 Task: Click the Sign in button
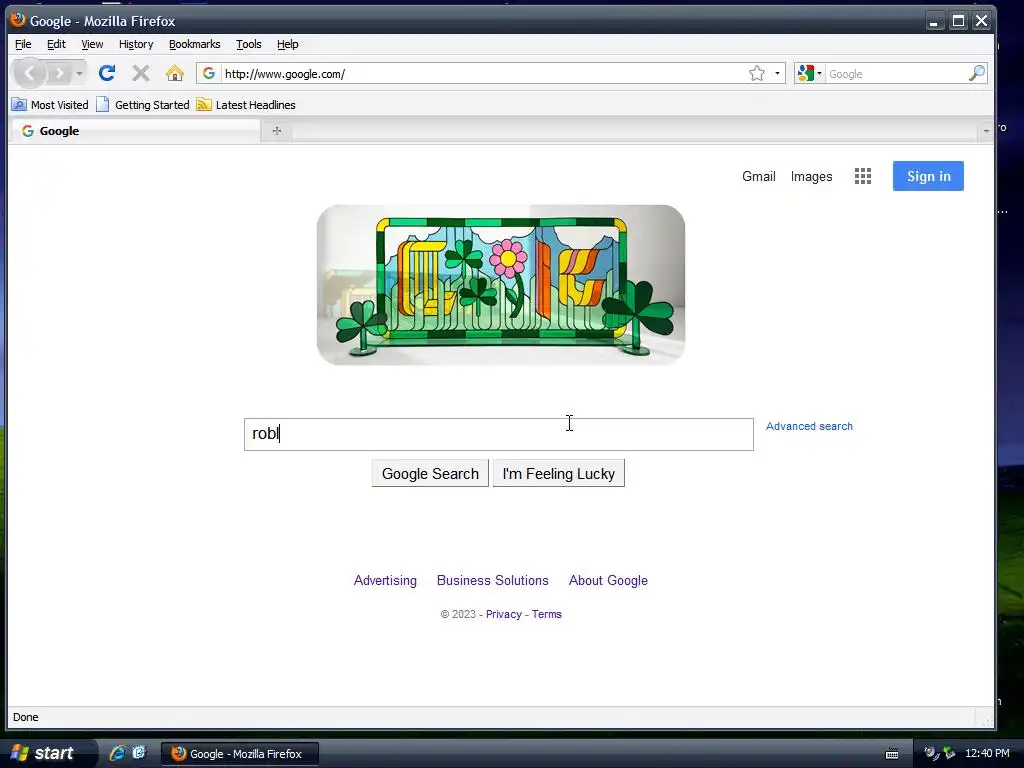928,176
